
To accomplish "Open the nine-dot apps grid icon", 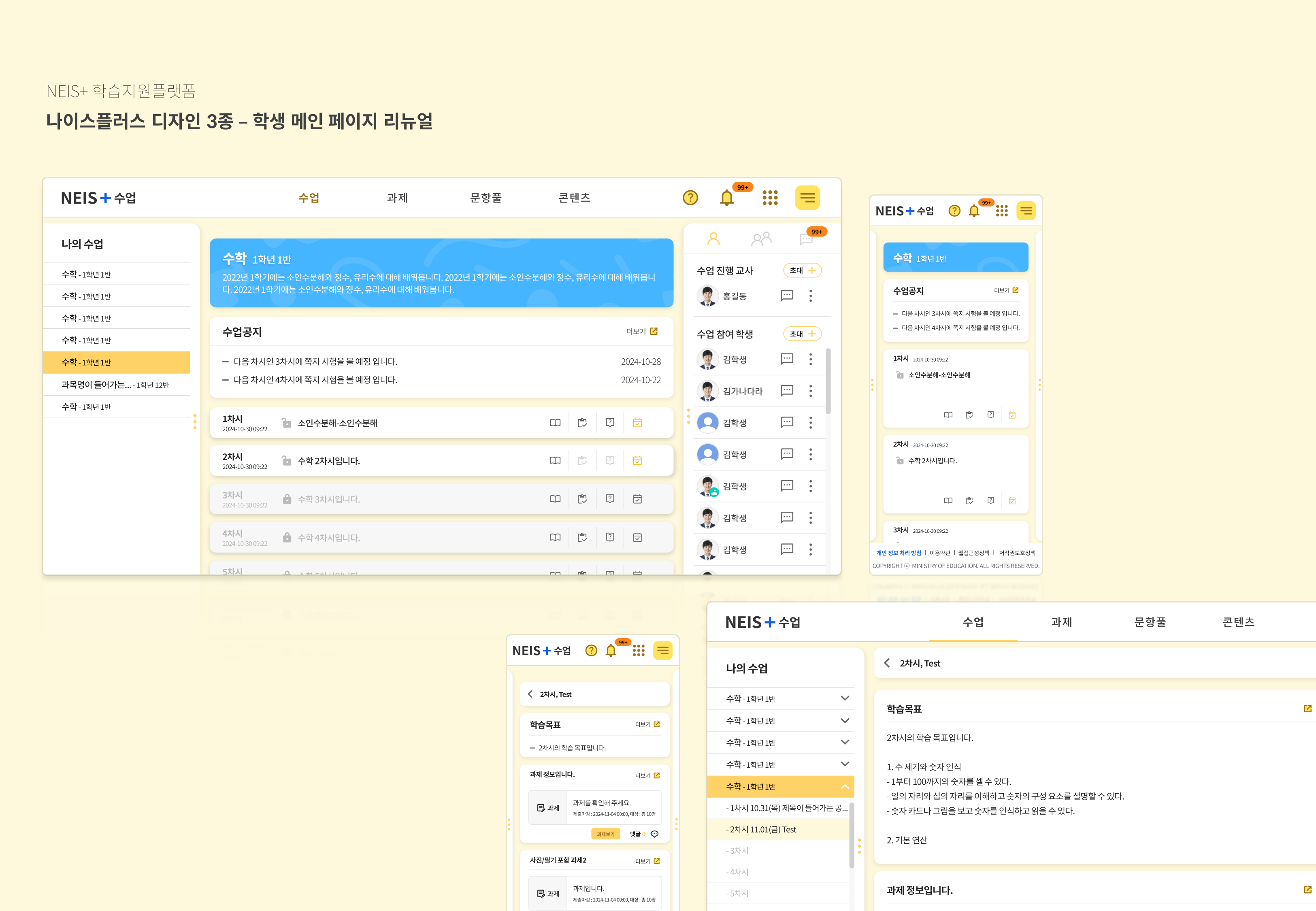I will click(x=770, y=198).
